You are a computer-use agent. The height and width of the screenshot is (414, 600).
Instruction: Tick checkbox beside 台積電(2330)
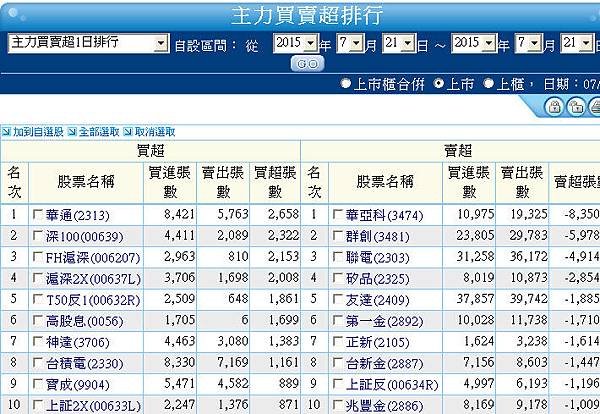click(x=38, y=362)
